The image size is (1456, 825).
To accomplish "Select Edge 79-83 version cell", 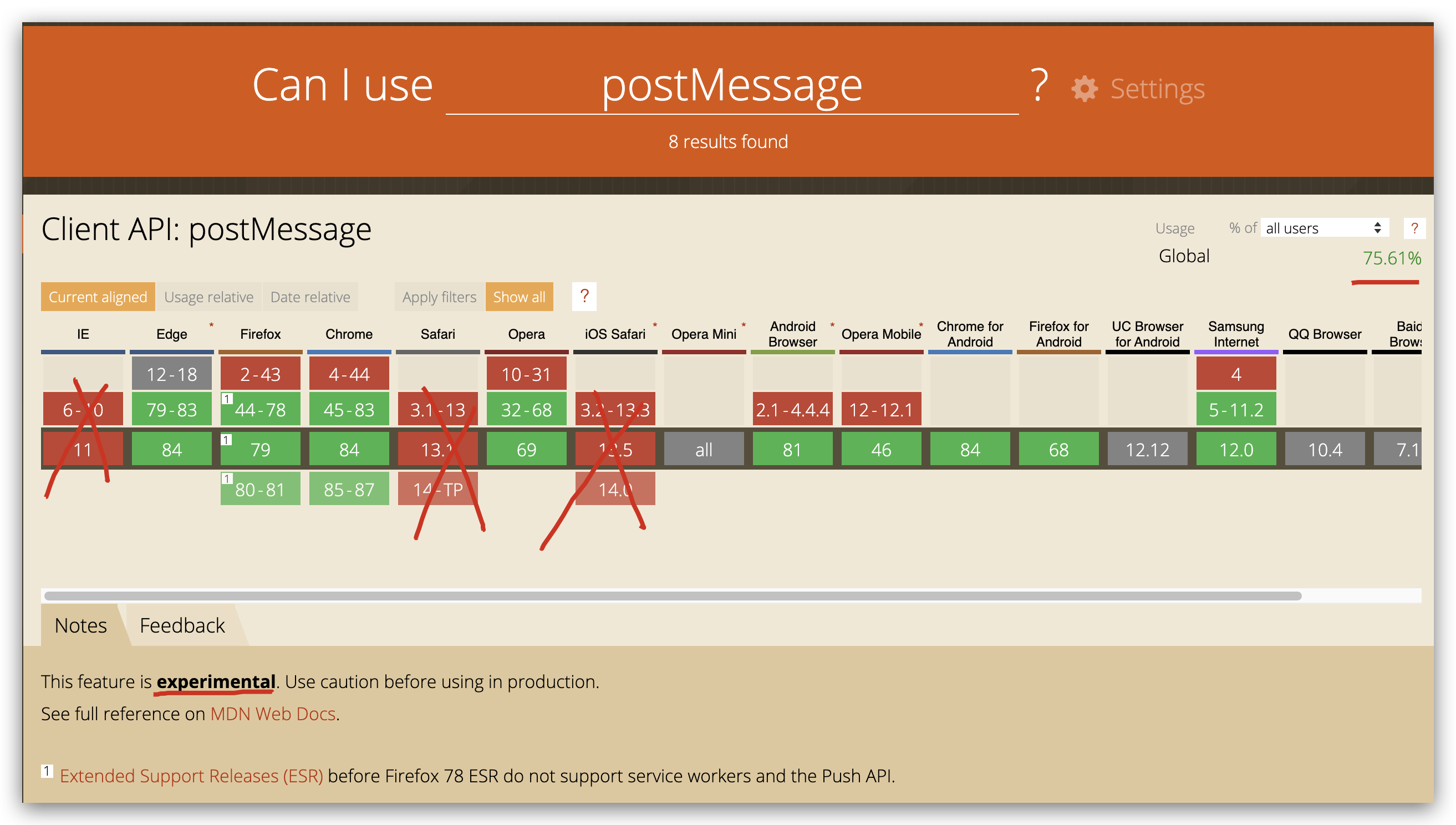I will pyautogui.click(x=172, y=409).
